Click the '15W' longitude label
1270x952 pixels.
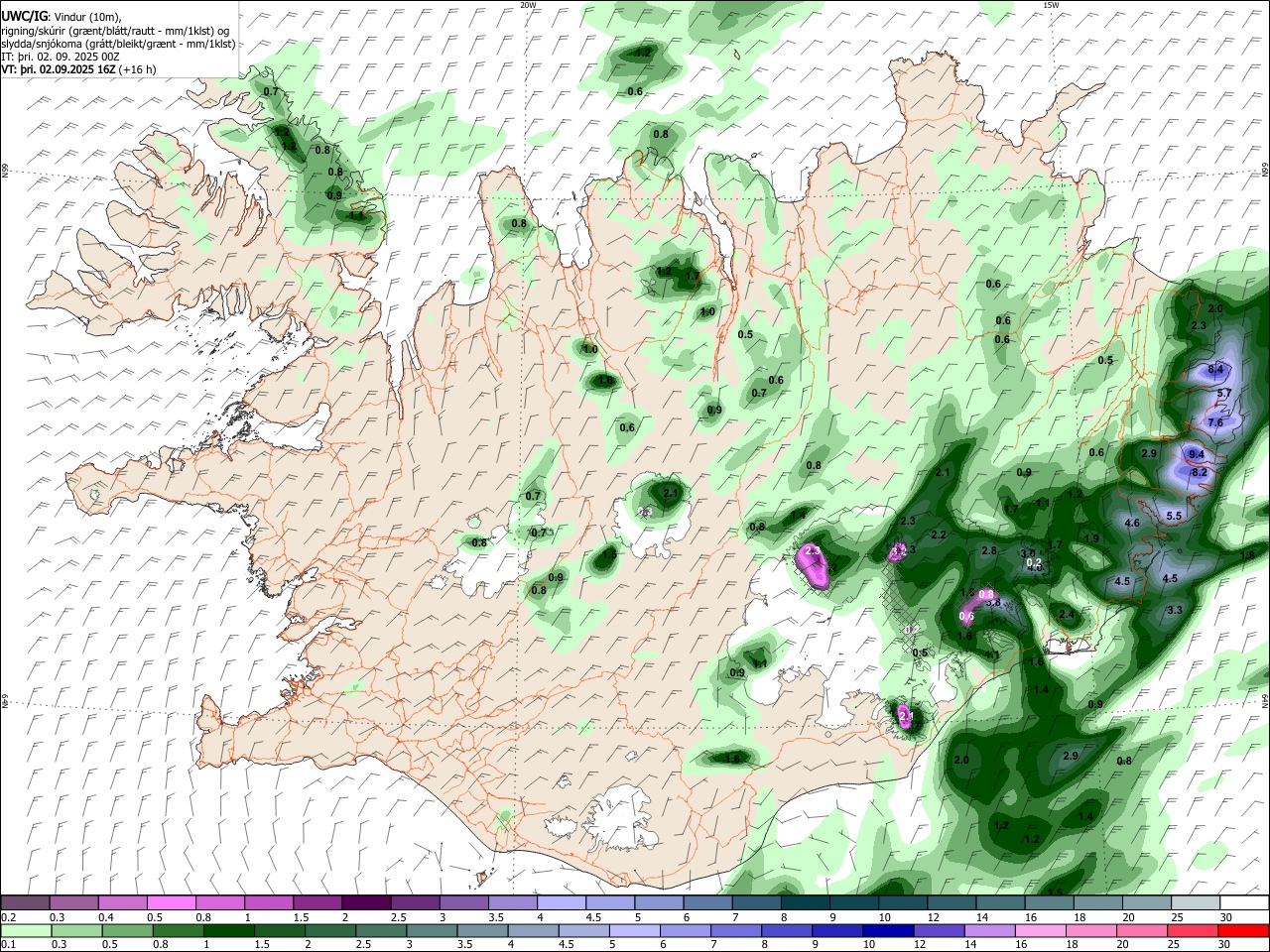point(1051,5)
